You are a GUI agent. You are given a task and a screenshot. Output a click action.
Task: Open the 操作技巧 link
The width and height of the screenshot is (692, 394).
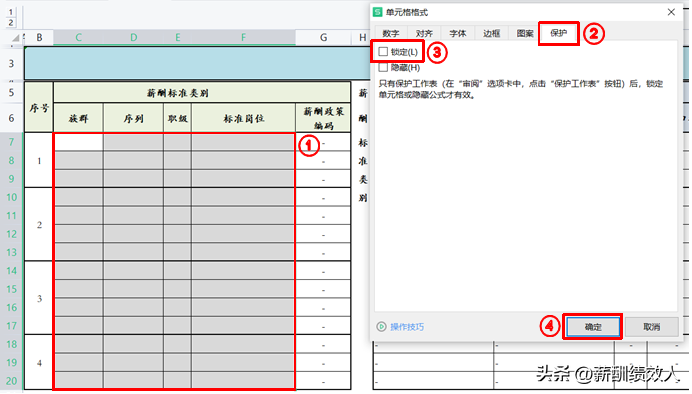(x=407, y=327)
